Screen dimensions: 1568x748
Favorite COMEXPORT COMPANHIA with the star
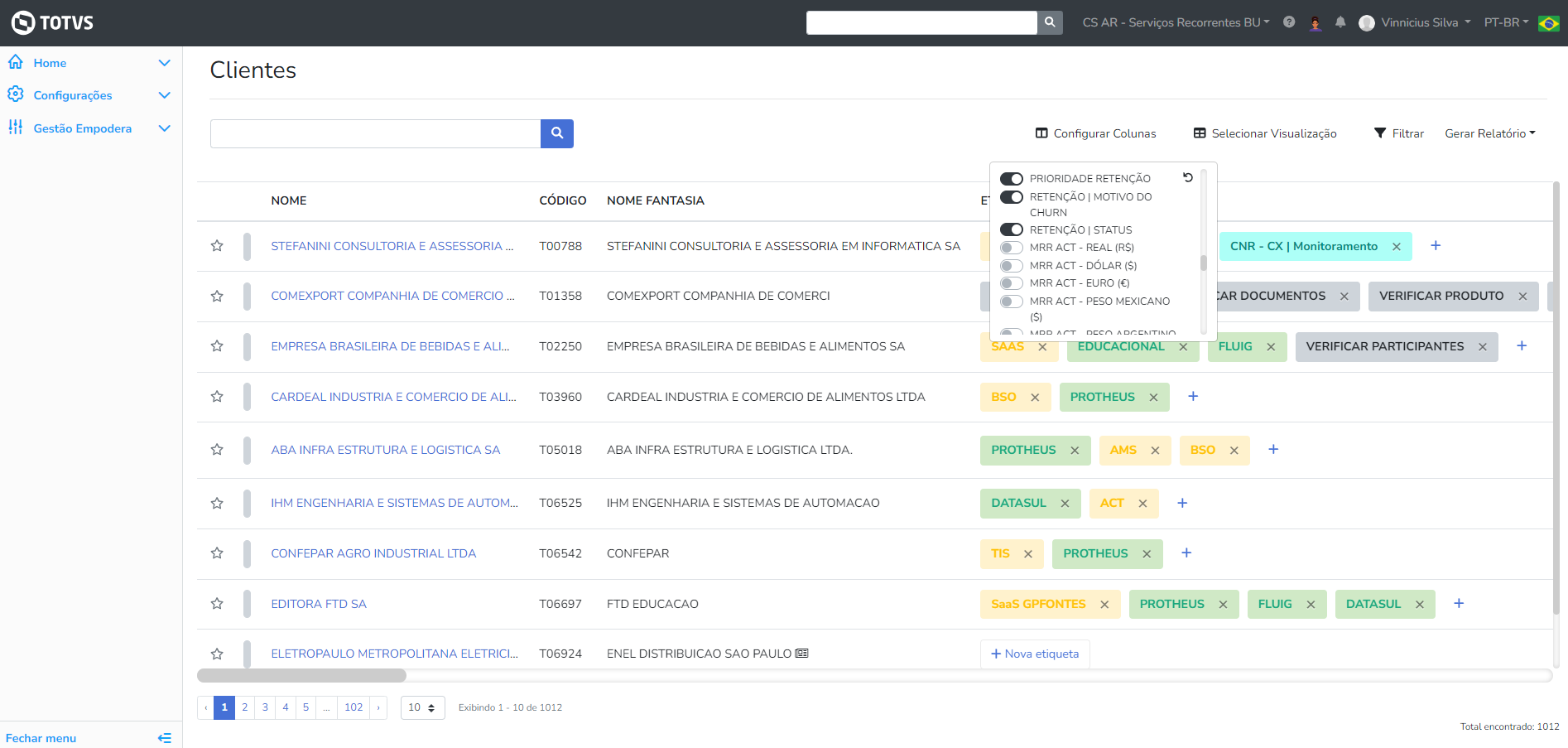(x=217, y=296)
